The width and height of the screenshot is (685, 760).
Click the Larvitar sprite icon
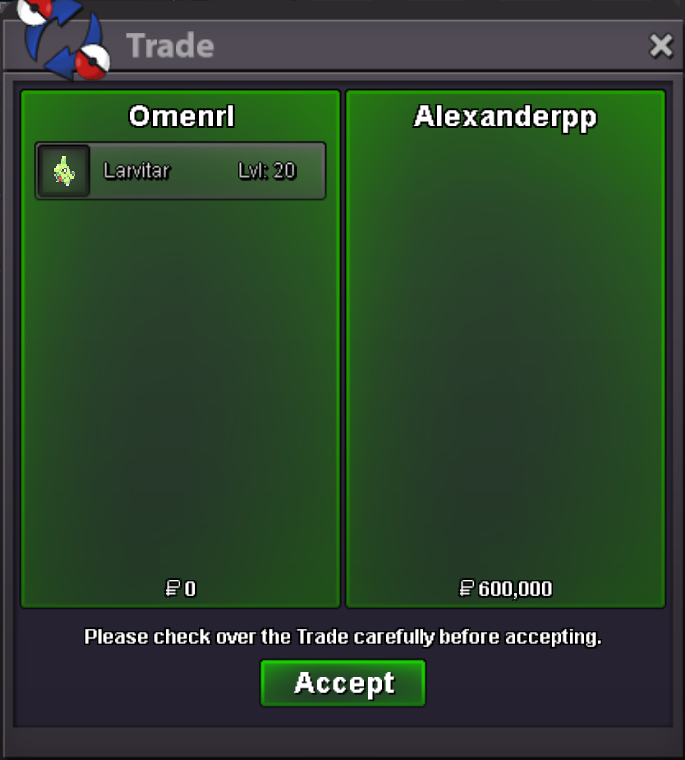[x=64, y=171]
